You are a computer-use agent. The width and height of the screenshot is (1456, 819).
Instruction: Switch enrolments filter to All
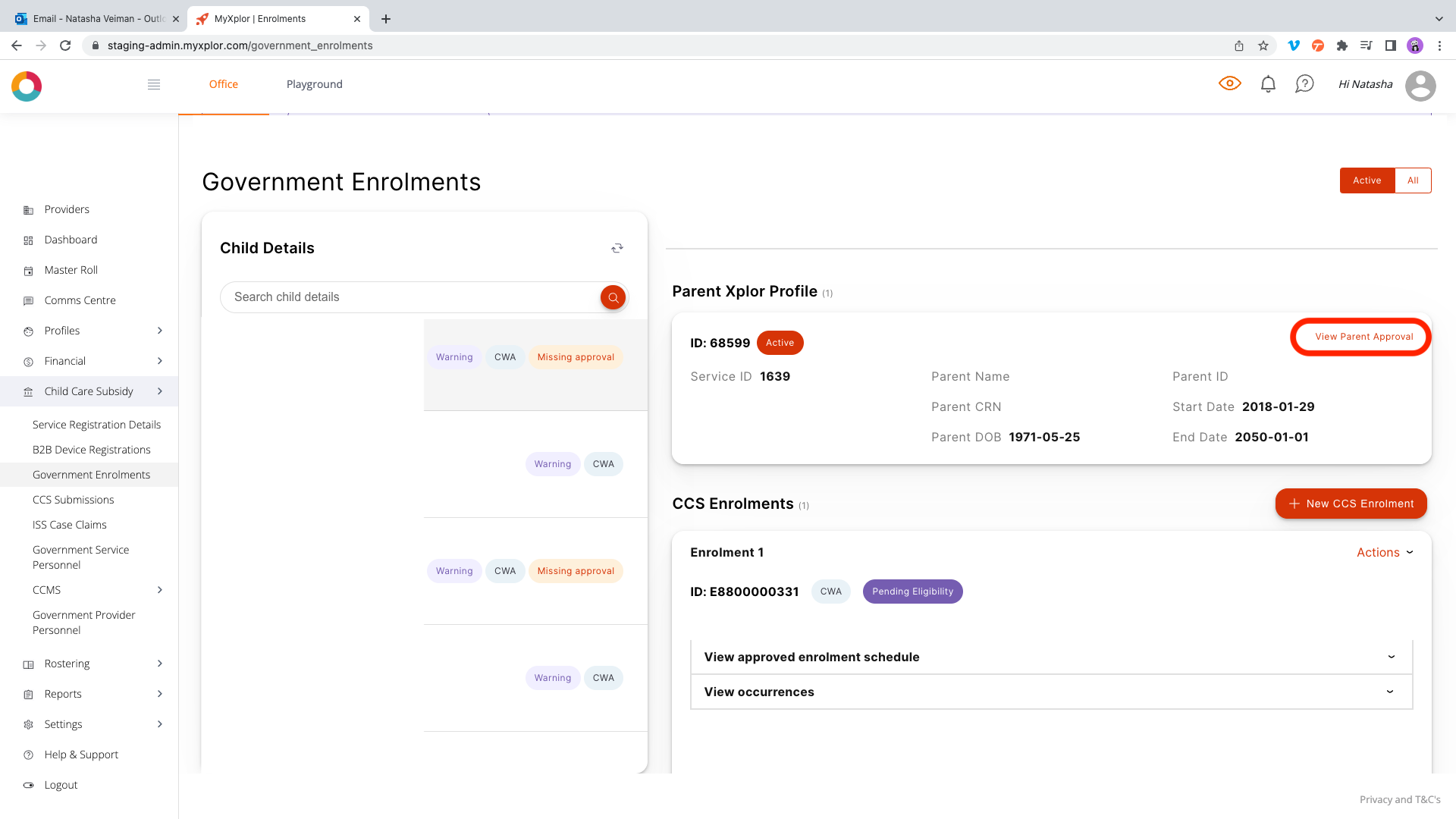coord(1413,180)
